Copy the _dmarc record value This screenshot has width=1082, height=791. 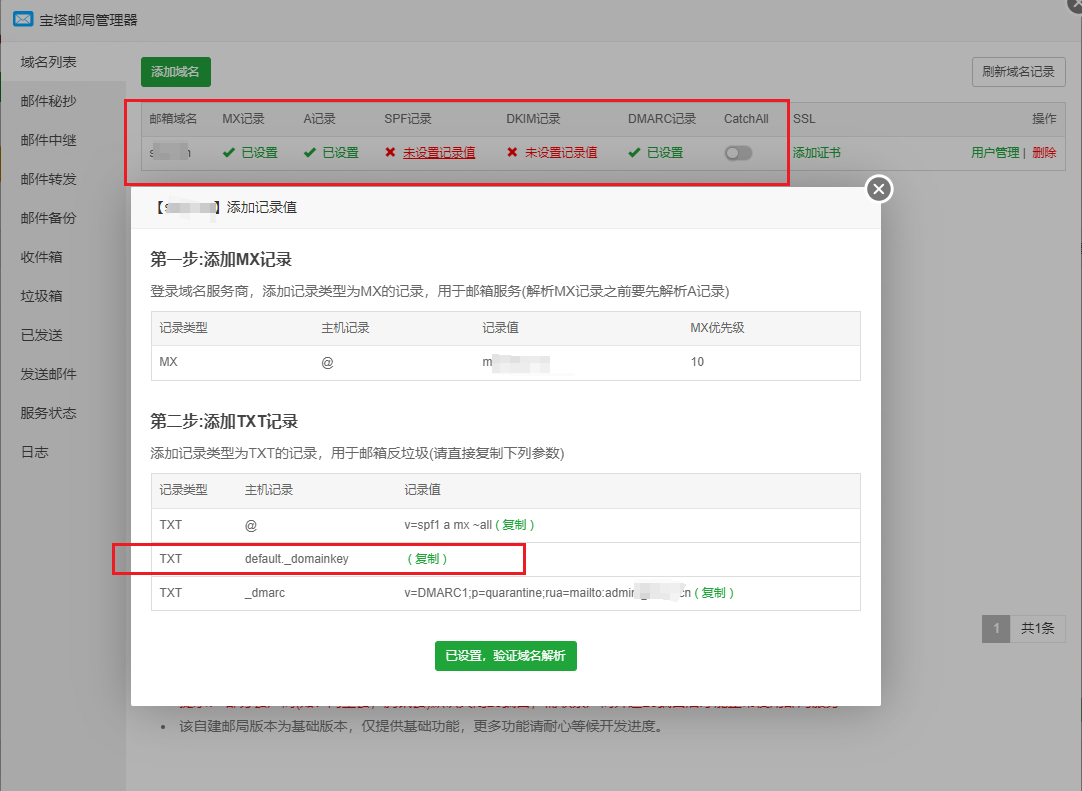pos(714,592)
